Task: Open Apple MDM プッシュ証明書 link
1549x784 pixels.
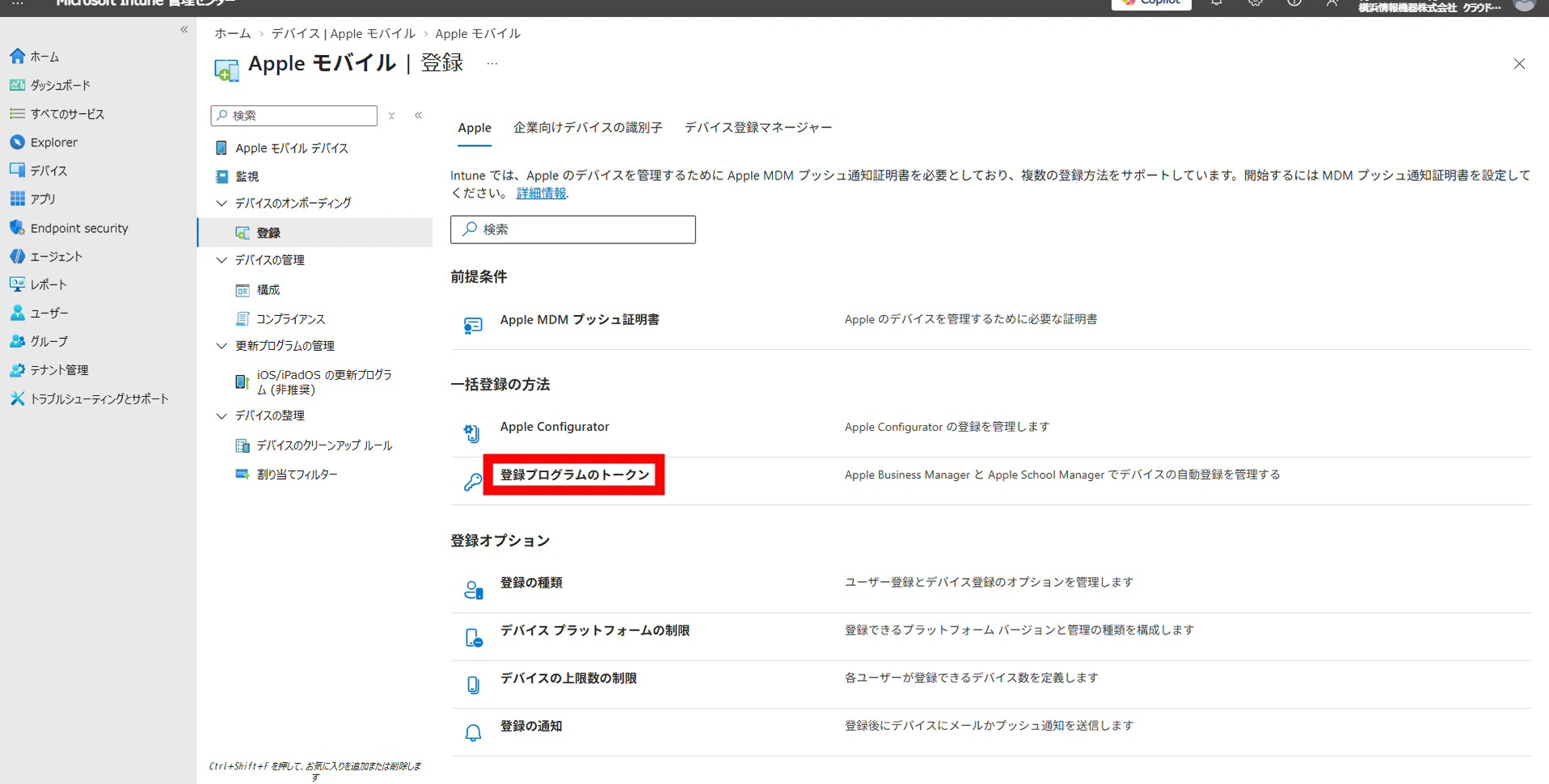Action: (x=580, y=320)
